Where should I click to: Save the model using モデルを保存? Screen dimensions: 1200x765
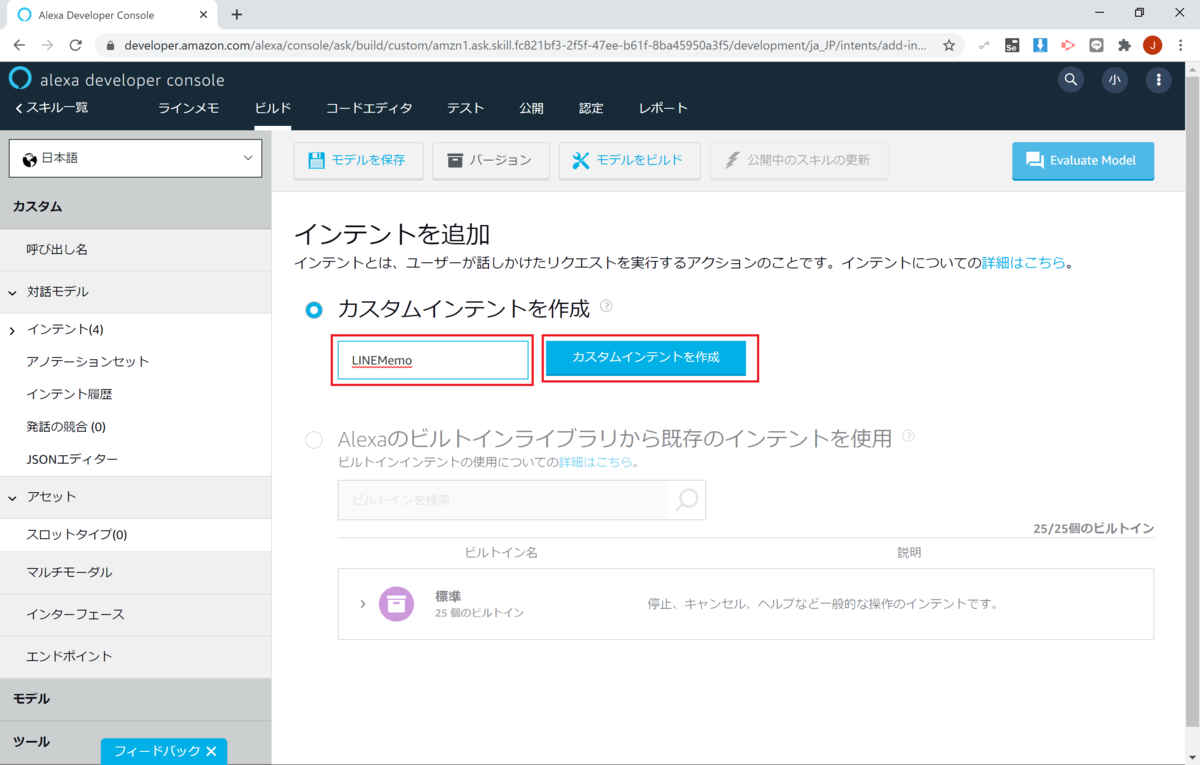[358, 160]
